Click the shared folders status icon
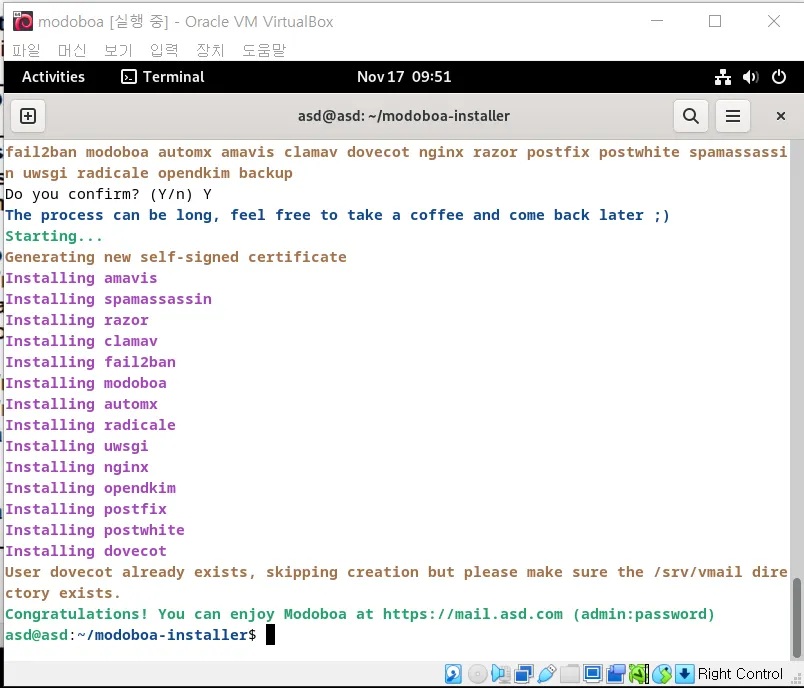 pyautogui.click(x=570, y=674)
